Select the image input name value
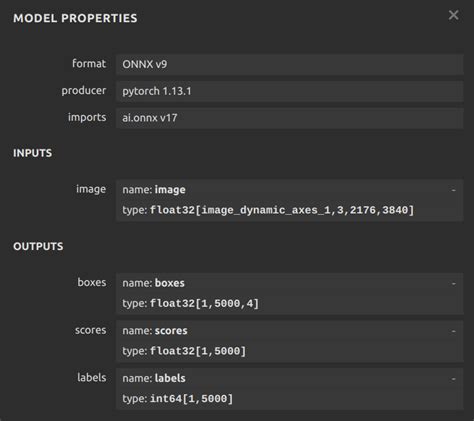Viewport: 474px width, 421px height. (x=170, y=190)
